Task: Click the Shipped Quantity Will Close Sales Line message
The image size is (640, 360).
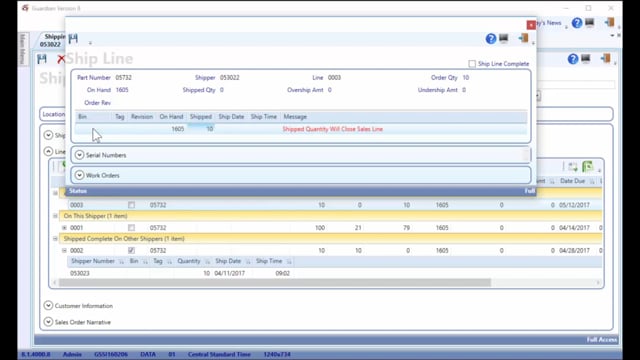Action: pos(333,129)
